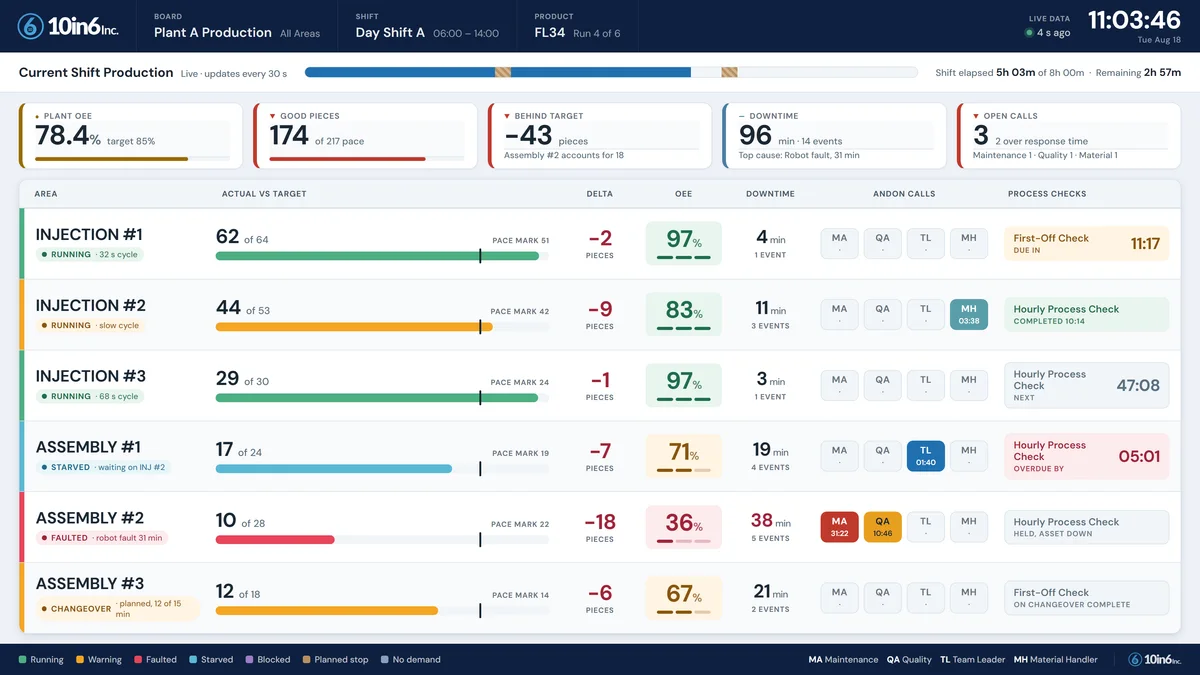Open the Hourly Process Check completed 10:14

point(1086,315)
